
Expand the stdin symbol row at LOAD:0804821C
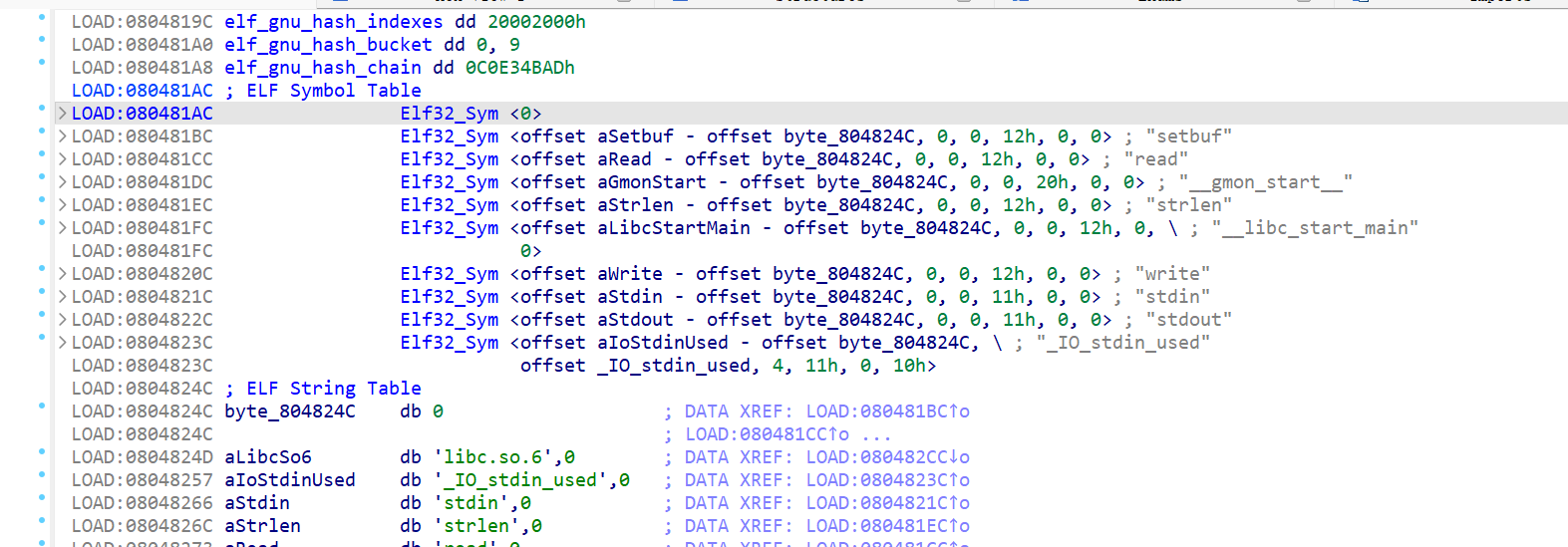[63, 297]
